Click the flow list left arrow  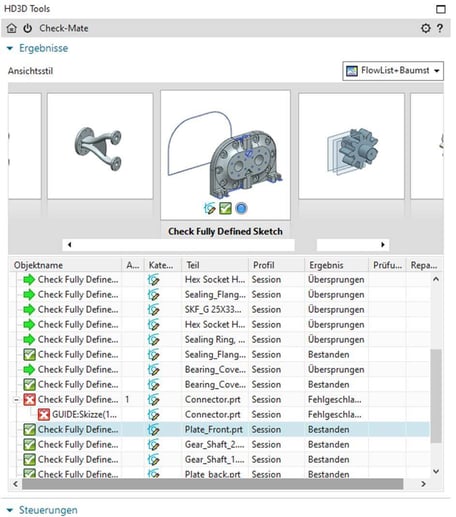click(70, 245)
